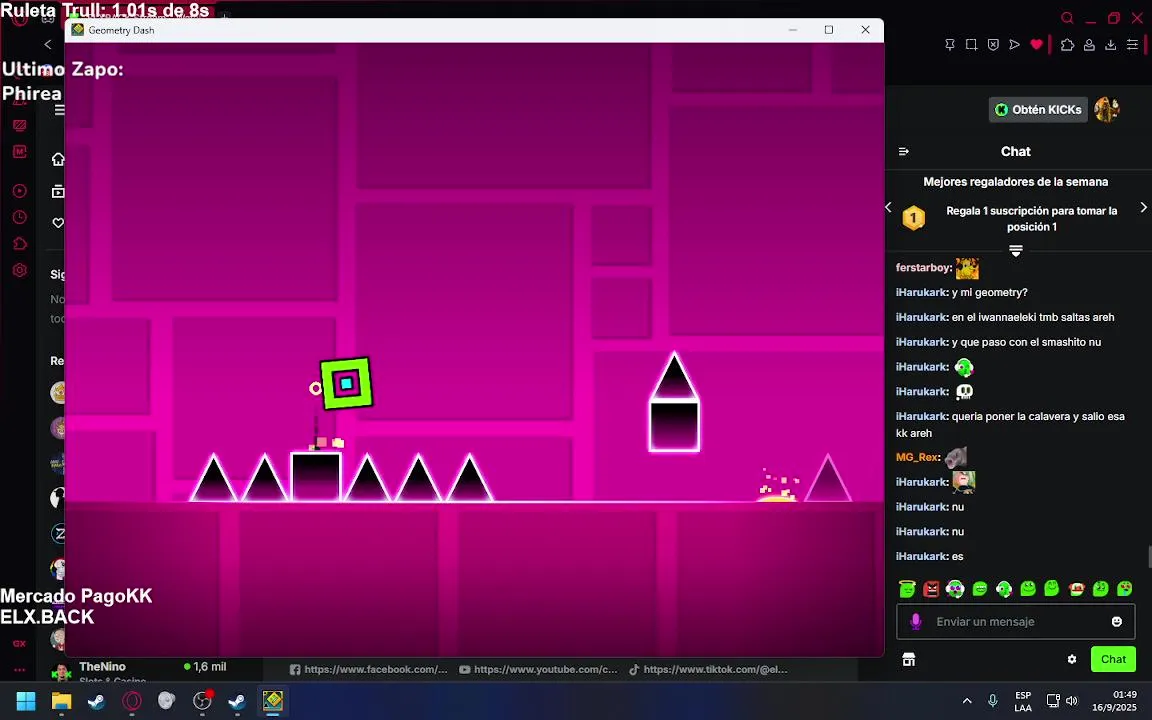Open the profile account icon in toolbar
1152x720 pixels.
coord(1090,45)
